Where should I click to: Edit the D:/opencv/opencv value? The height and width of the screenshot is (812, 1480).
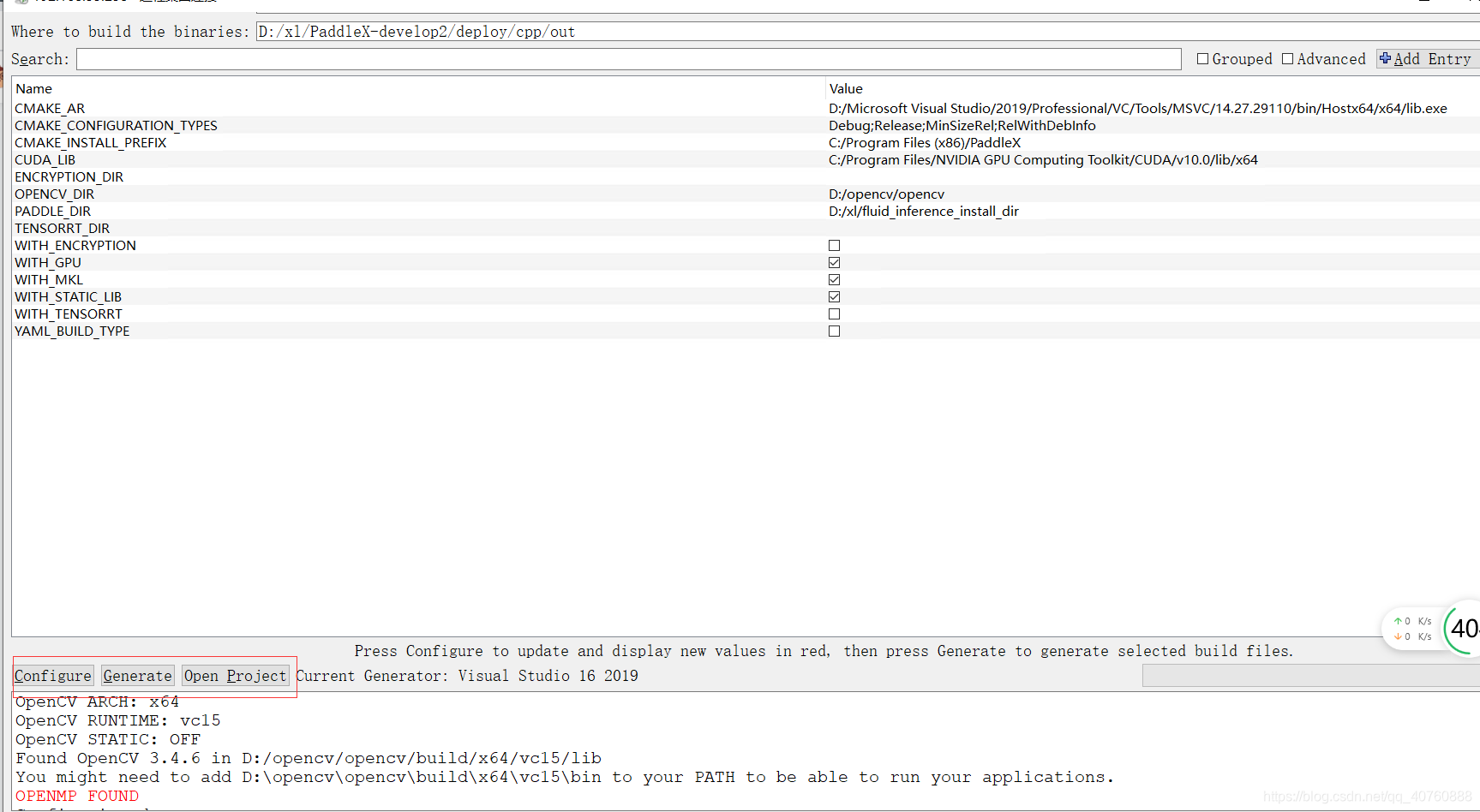click(x=886, y=194)
